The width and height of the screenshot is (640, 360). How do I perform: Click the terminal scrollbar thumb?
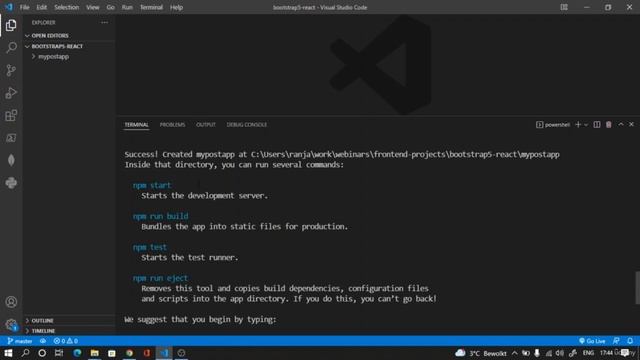[x=637, y=287]
